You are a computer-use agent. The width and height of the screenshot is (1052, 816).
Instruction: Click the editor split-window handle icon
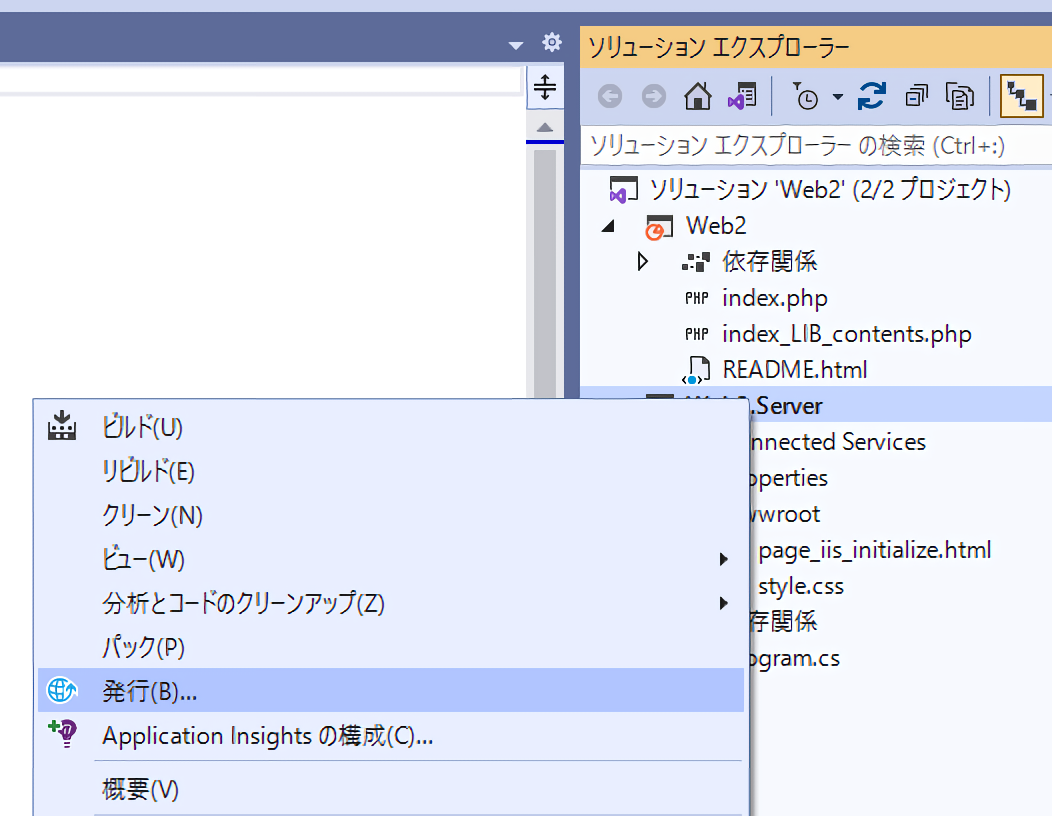pos(544,88)
